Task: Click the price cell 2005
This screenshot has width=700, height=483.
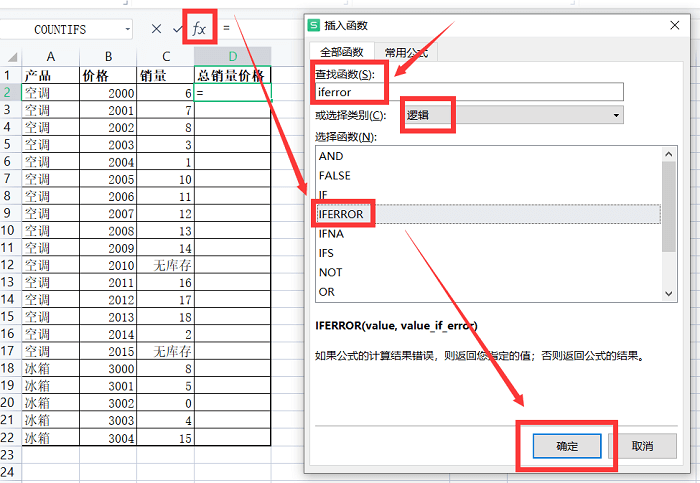Action: (x=108, y=179)
